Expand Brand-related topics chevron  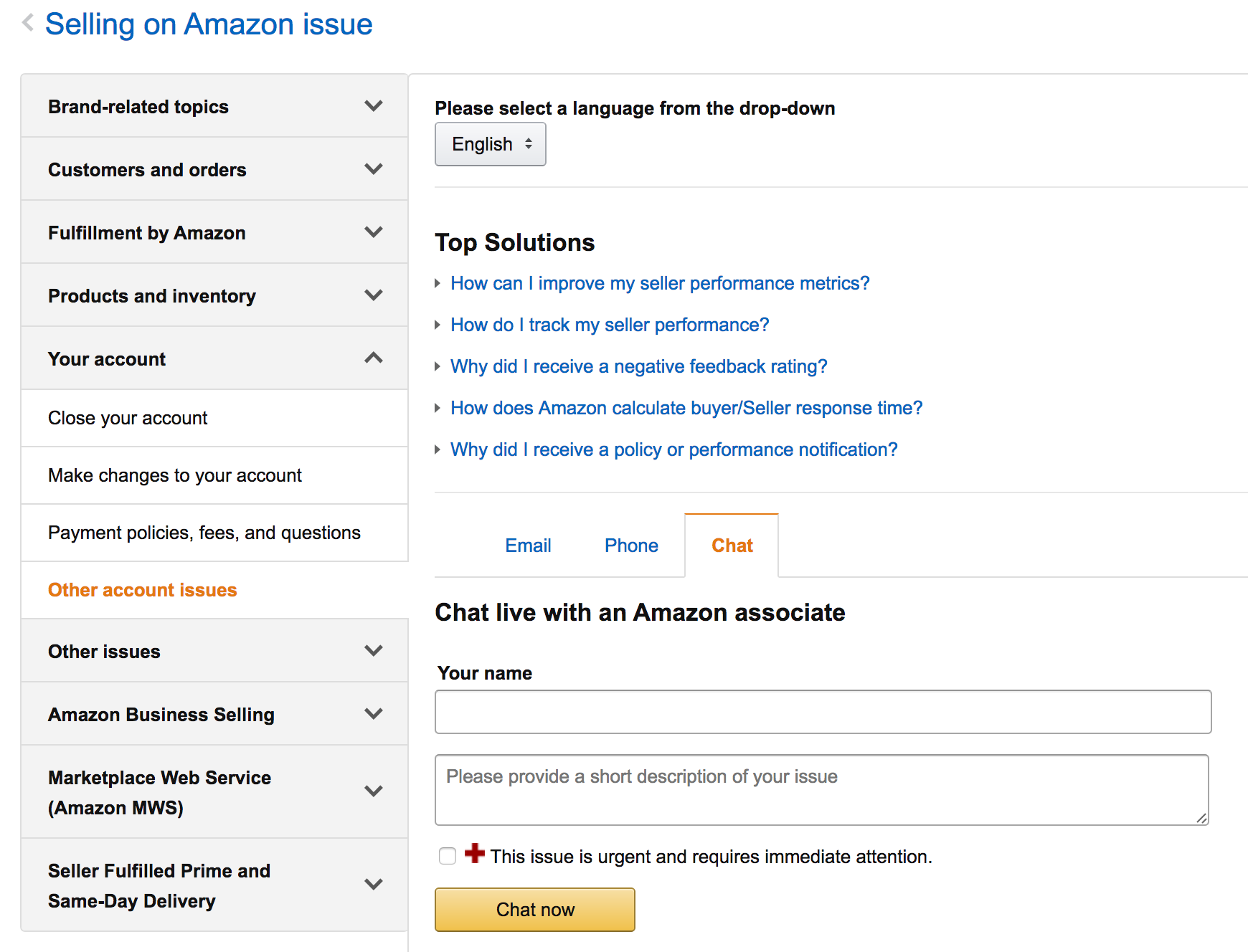pyautogui.click(x=374, y=106)
